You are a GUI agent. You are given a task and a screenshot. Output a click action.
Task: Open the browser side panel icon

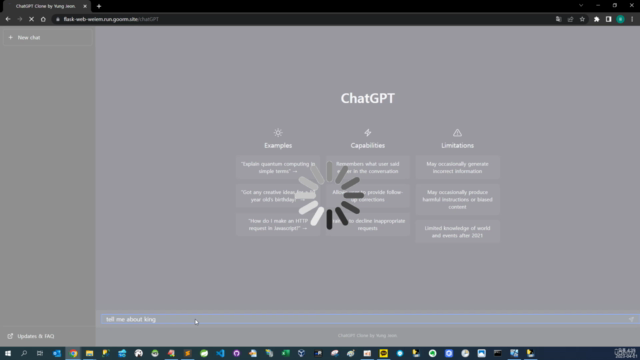click(x=608, y=19)
